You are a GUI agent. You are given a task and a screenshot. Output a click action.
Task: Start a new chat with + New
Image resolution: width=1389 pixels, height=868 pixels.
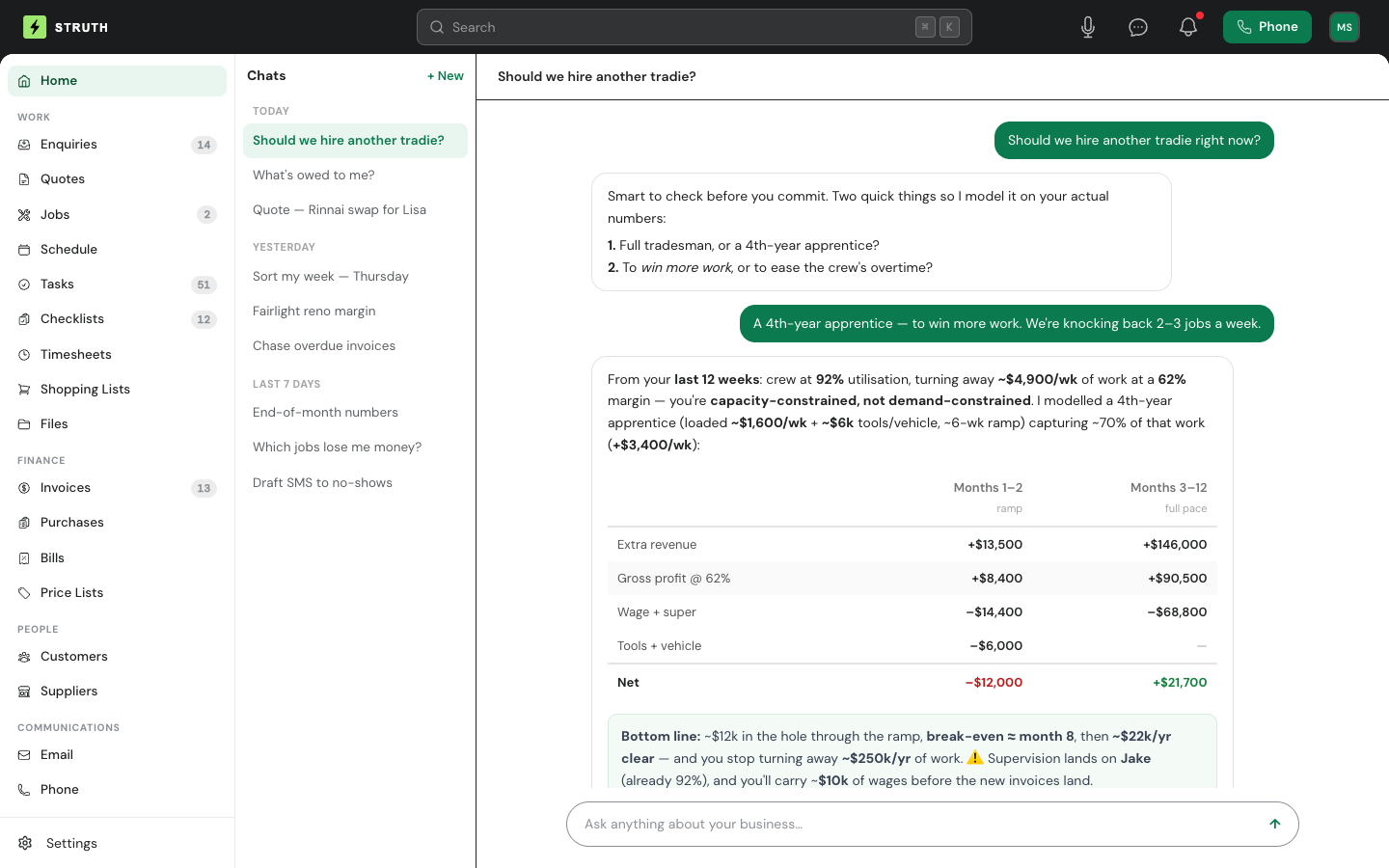pos(446,75)
